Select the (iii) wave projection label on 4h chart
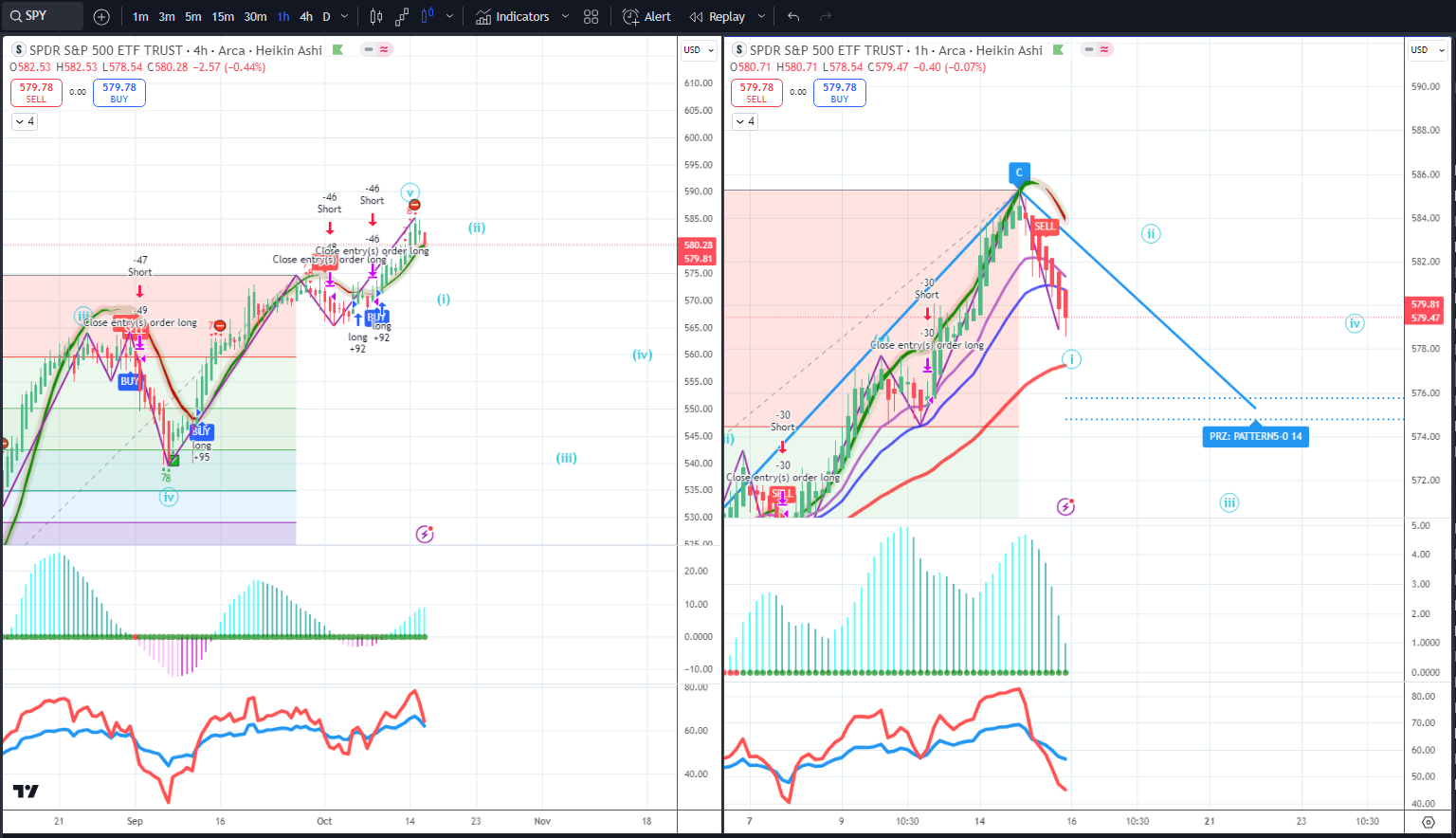 [566, 458]
